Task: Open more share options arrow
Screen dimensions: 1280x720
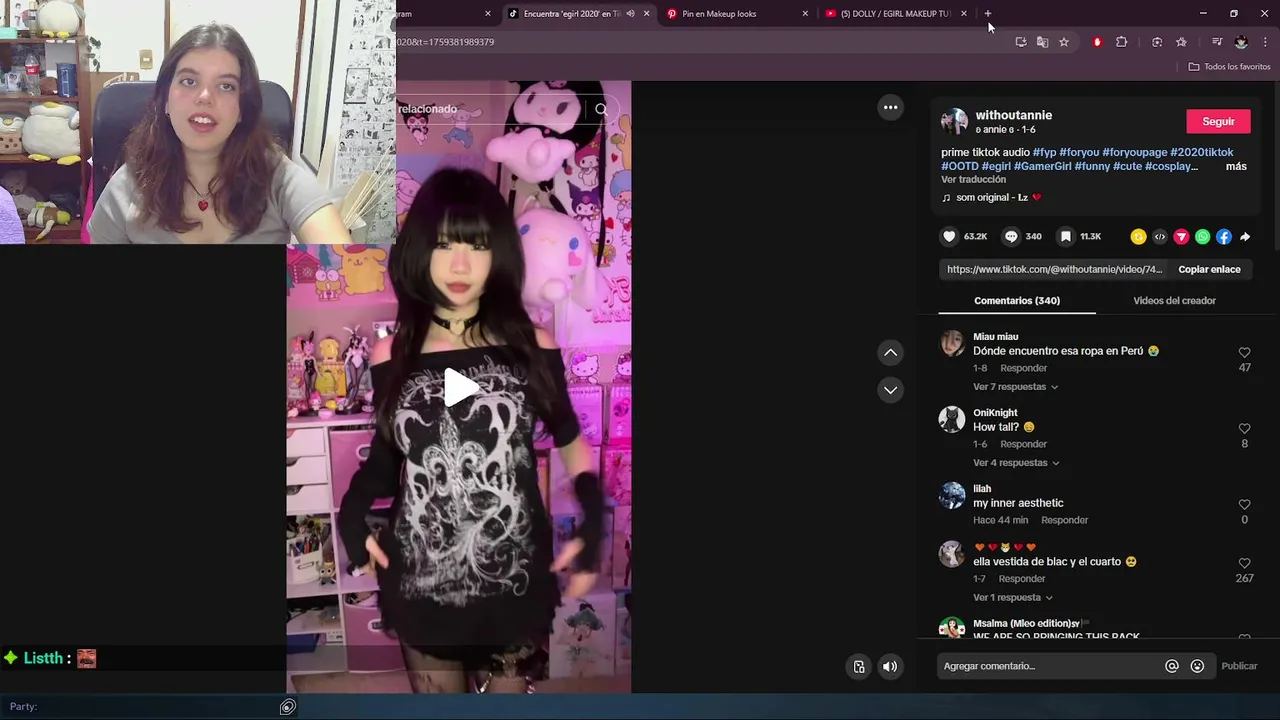Action: (1245, 237)
